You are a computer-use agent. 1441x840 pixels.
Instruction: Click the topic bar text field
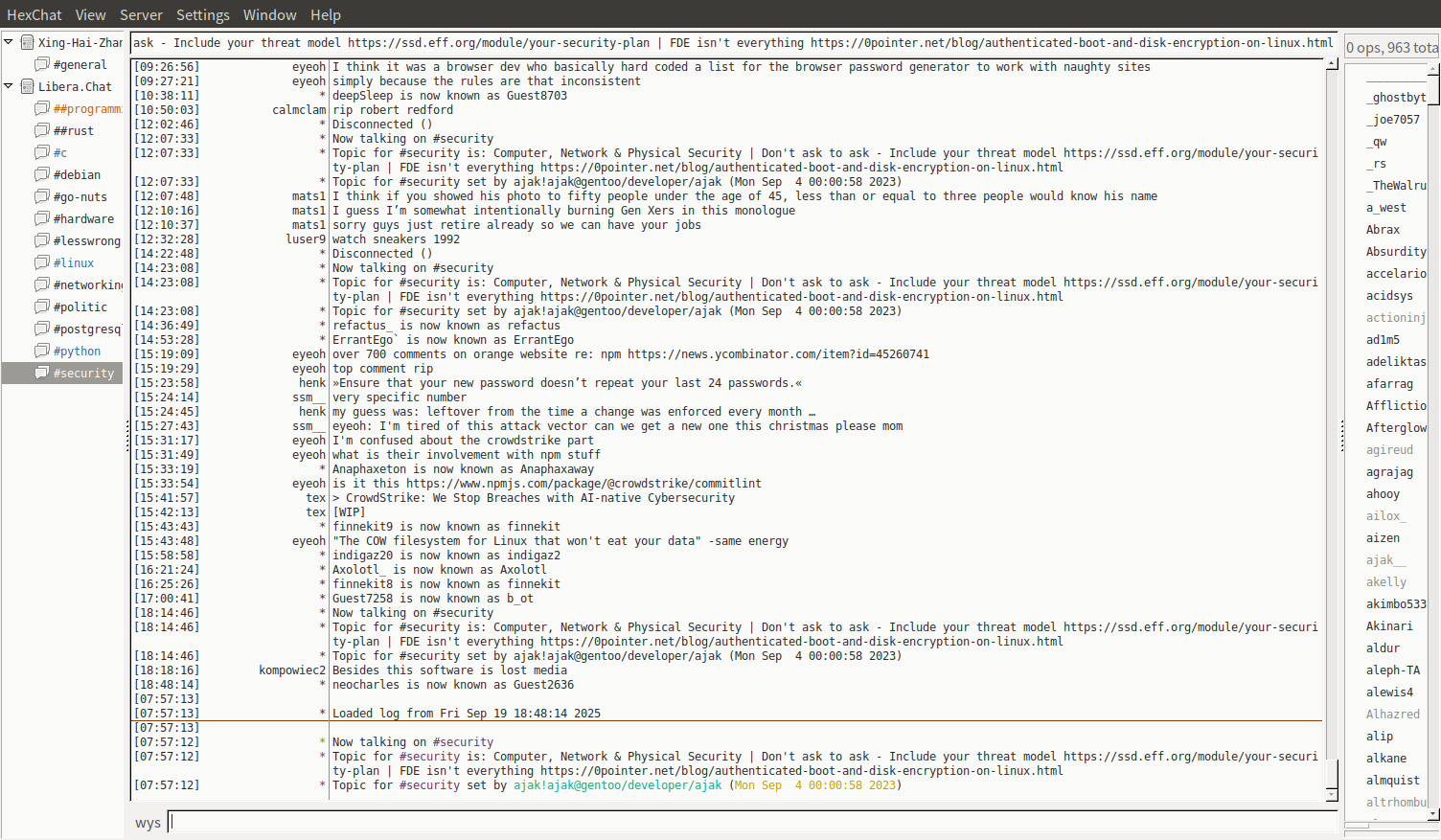[734, 43]
